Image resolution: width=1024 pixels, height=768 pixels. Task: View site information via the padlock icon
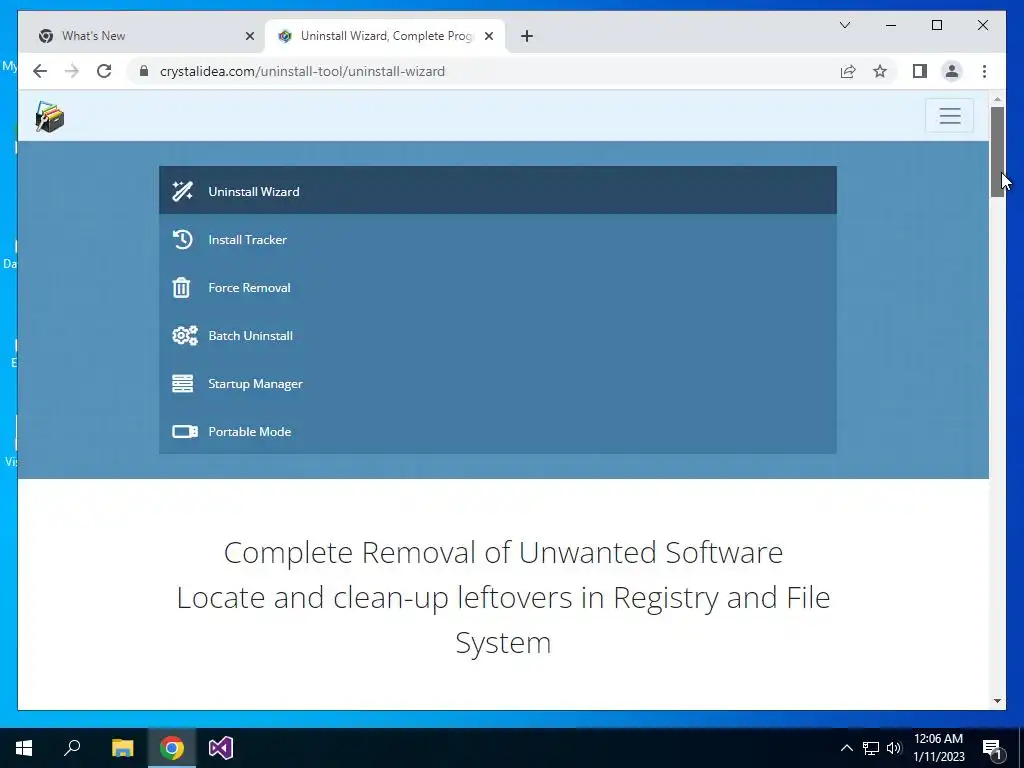pyautogui.click(x=144, y=71)
